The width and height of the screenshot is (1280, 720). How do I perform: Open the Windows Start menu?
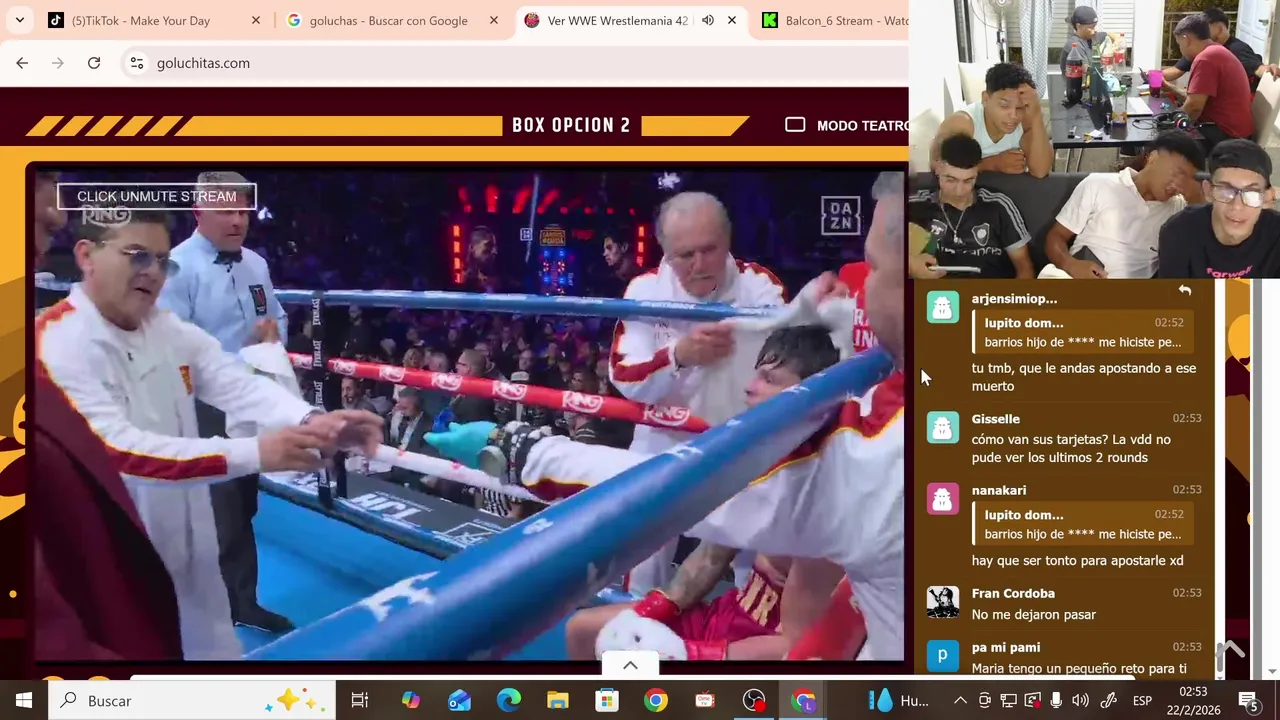[x=24, y=701]
